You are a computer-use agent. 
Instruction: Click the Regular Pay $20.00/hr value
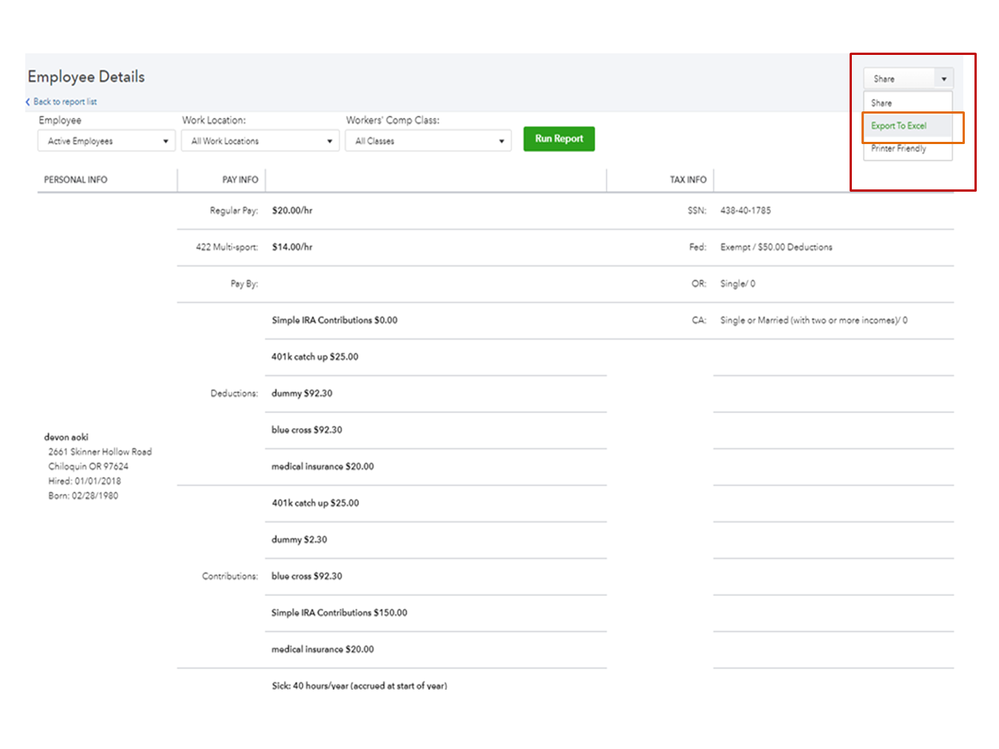[x=299, y=211]
